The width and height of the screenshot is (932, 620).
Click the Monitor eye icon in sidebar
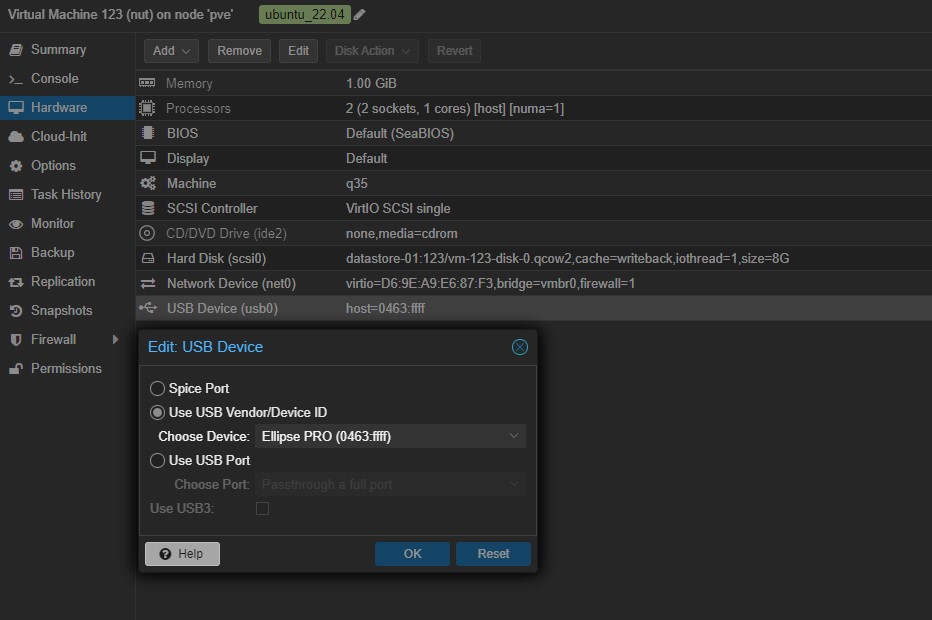(15, 224)
